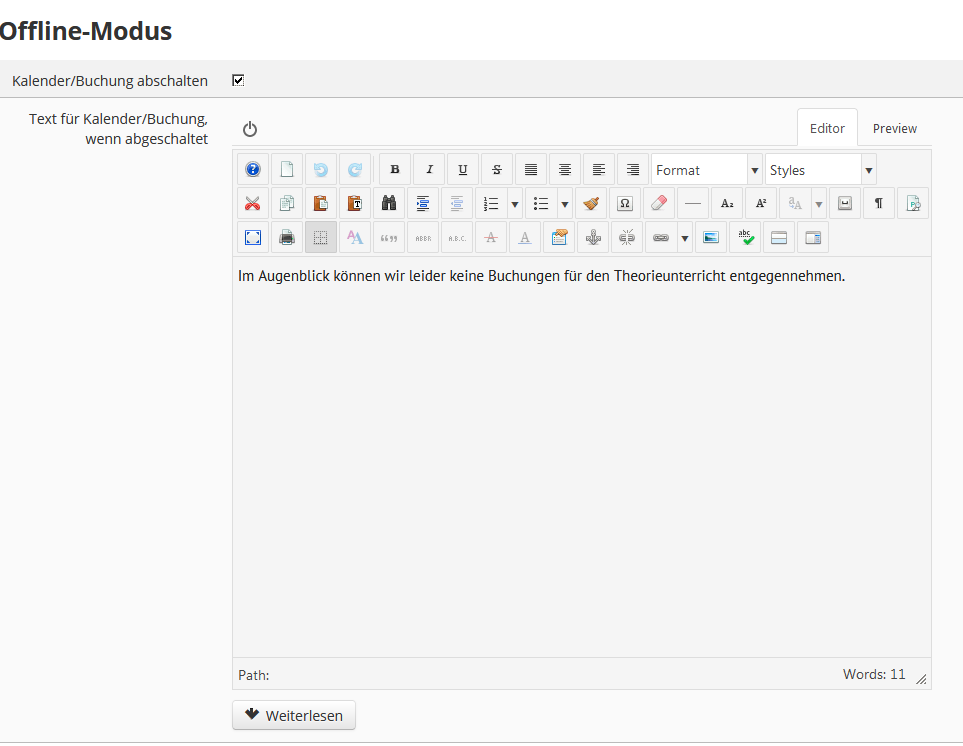The image size is (963, 746).
Task: Click the editor help icon
Action: click(253, 170)
